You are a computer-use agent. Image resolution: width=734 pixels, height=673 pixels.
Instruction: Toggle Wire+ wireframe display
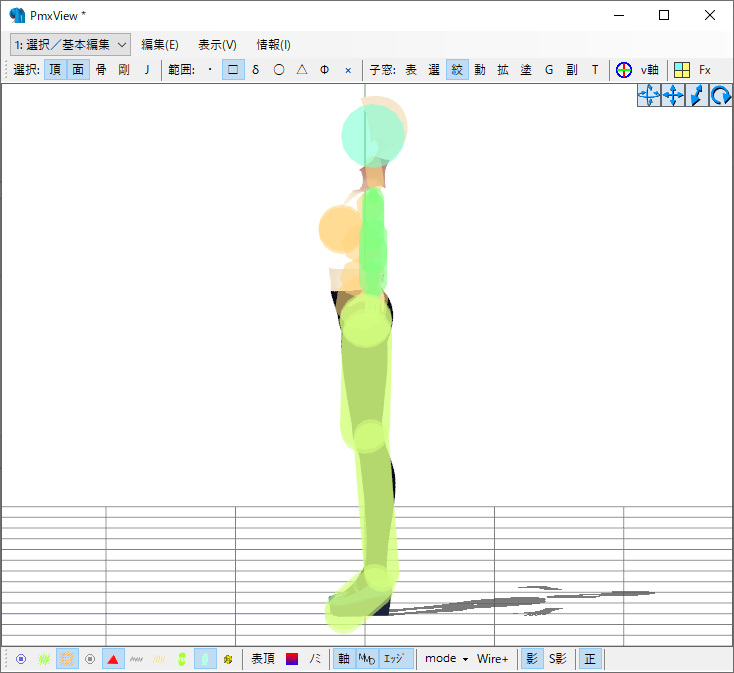(492, 659)
